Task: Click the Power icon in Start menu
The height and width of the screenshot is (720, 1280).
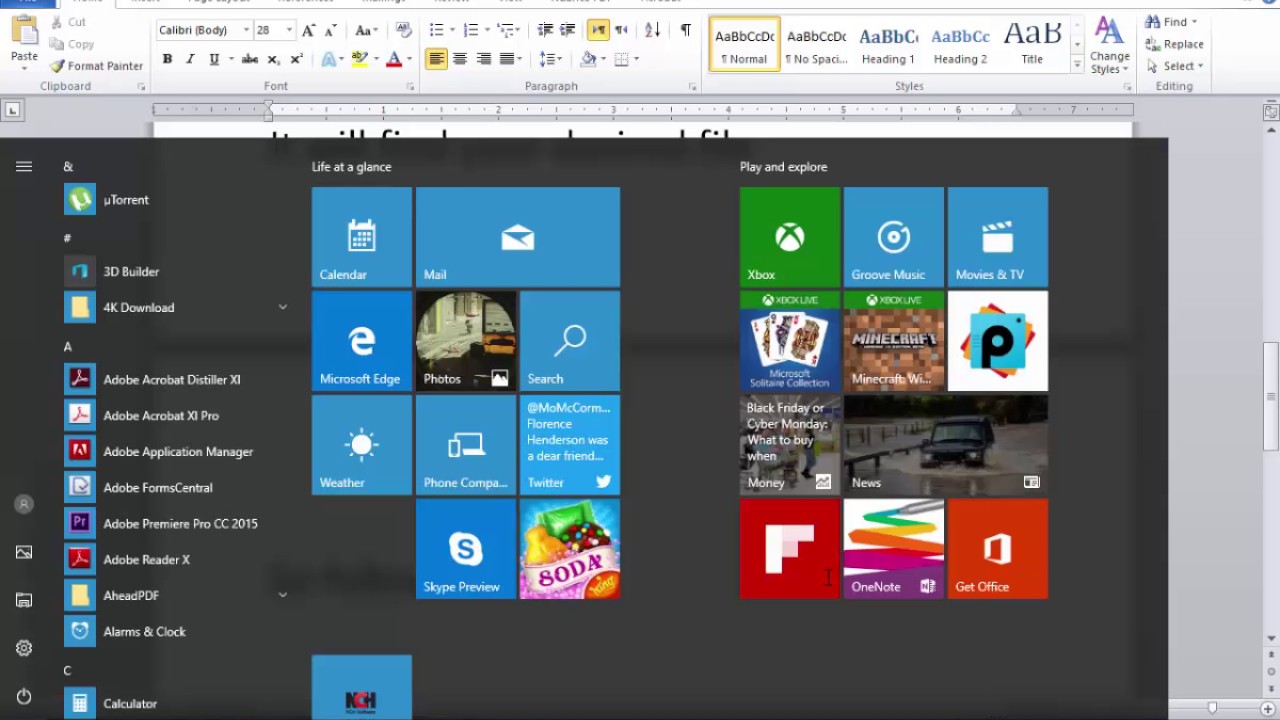Action: pos(24,696)
